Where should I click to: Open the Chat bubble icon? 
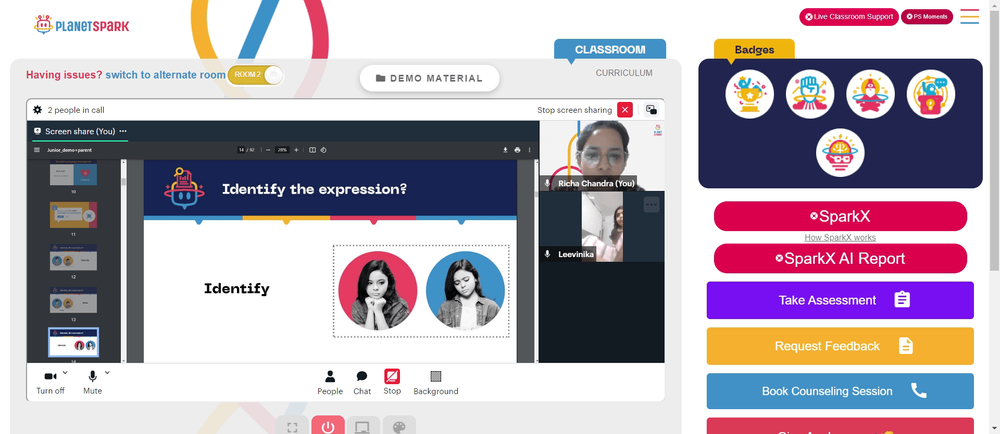[x=362, y=376]
